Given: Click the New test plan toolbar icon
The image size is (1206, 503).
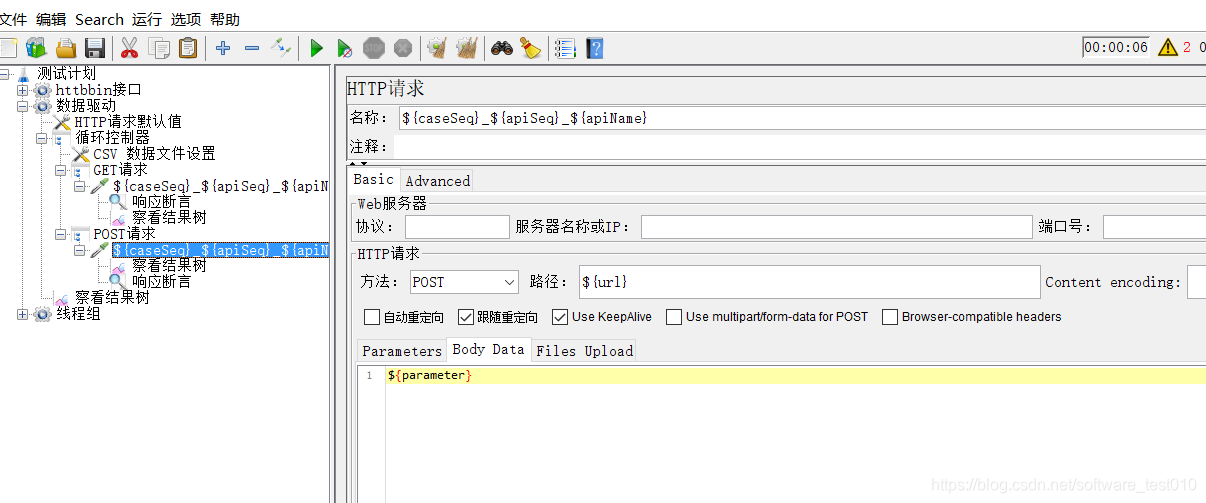Looking at the screenshot, I should [x=8, y=47].
